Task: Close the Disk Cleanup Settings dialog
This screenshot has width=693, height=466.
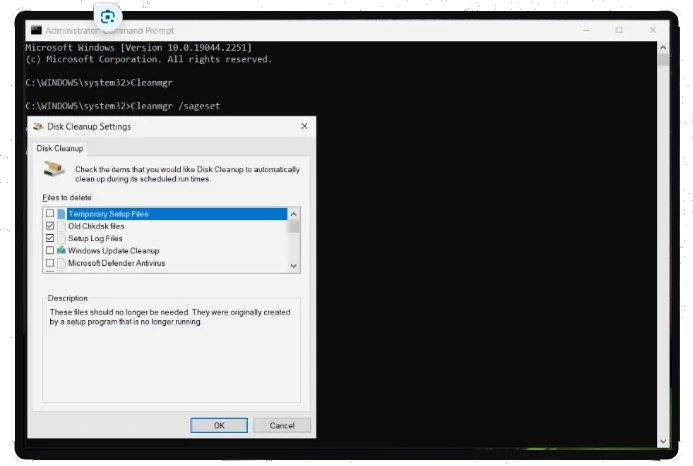Action: click(x=305, y=126)
